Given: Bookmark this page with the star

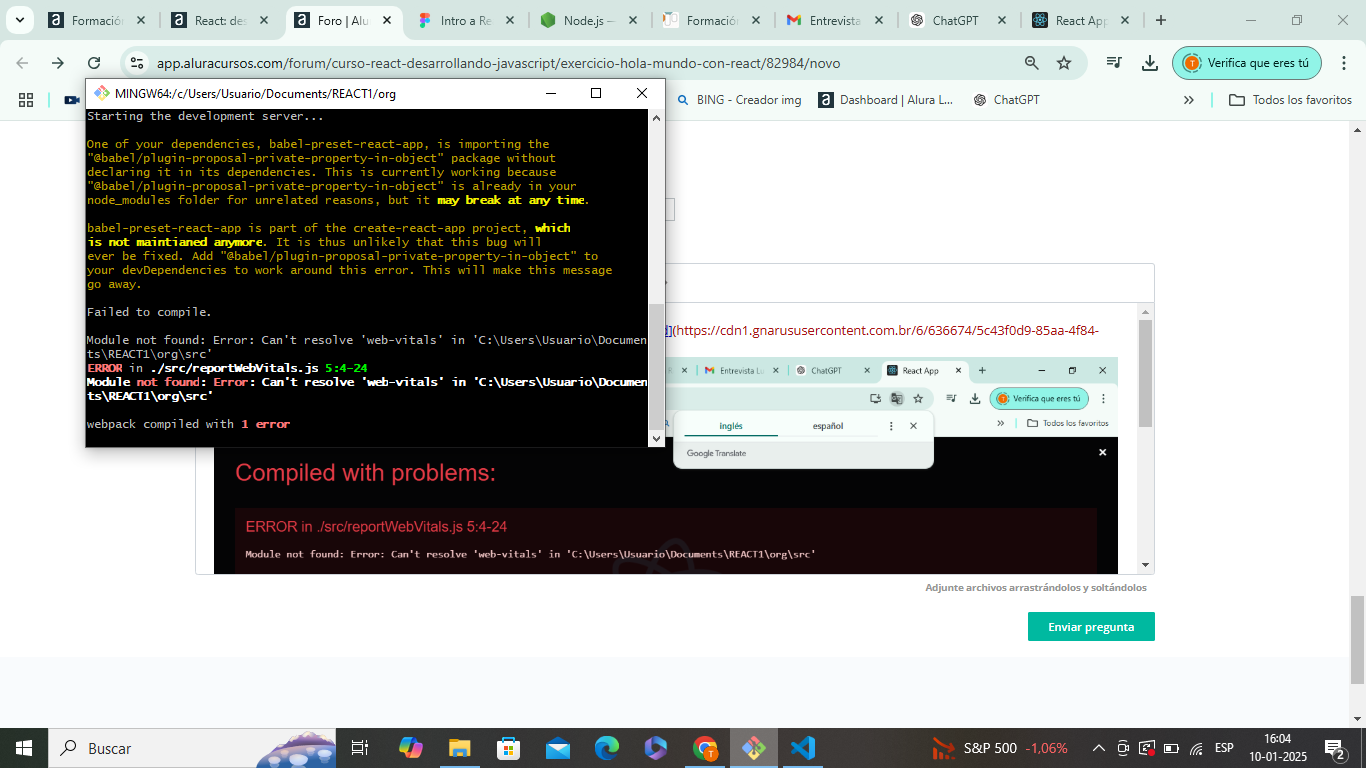Looking at the screenshot, I should [x=1064, y=63].
